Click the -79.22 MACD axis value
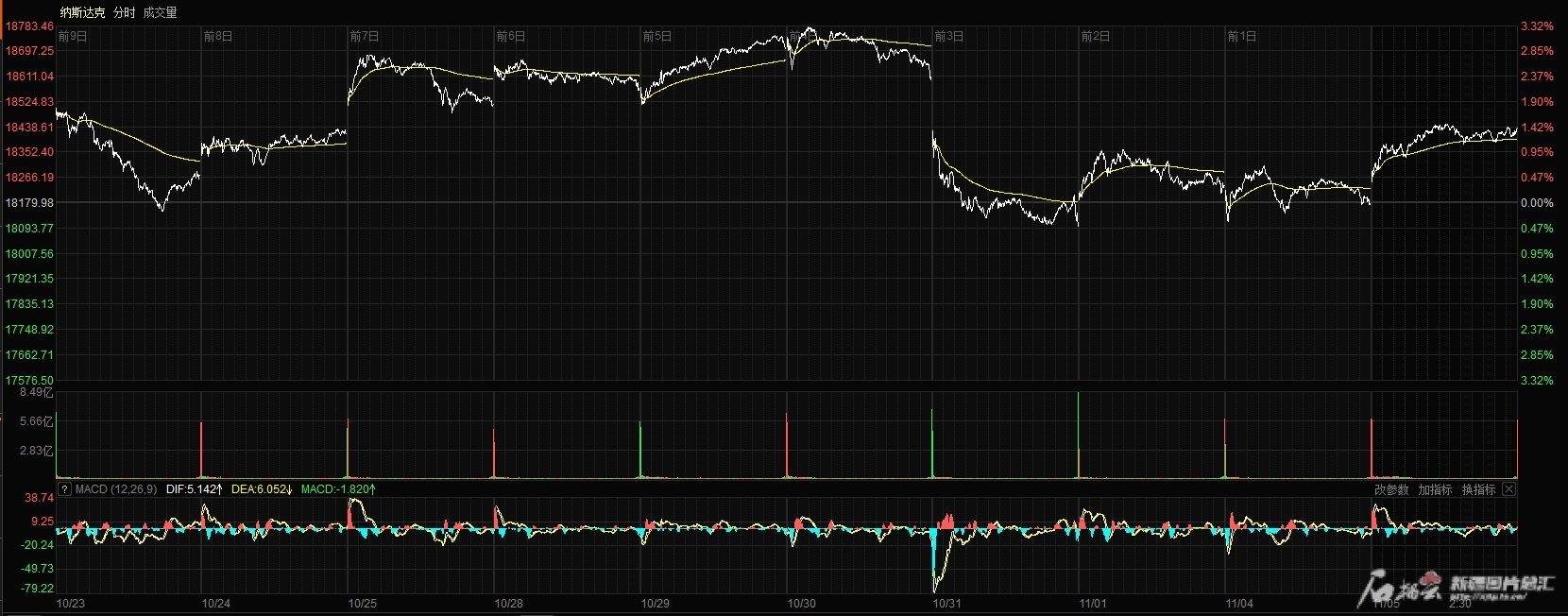This screenshot has width=1568, height=616. [38, 589]
